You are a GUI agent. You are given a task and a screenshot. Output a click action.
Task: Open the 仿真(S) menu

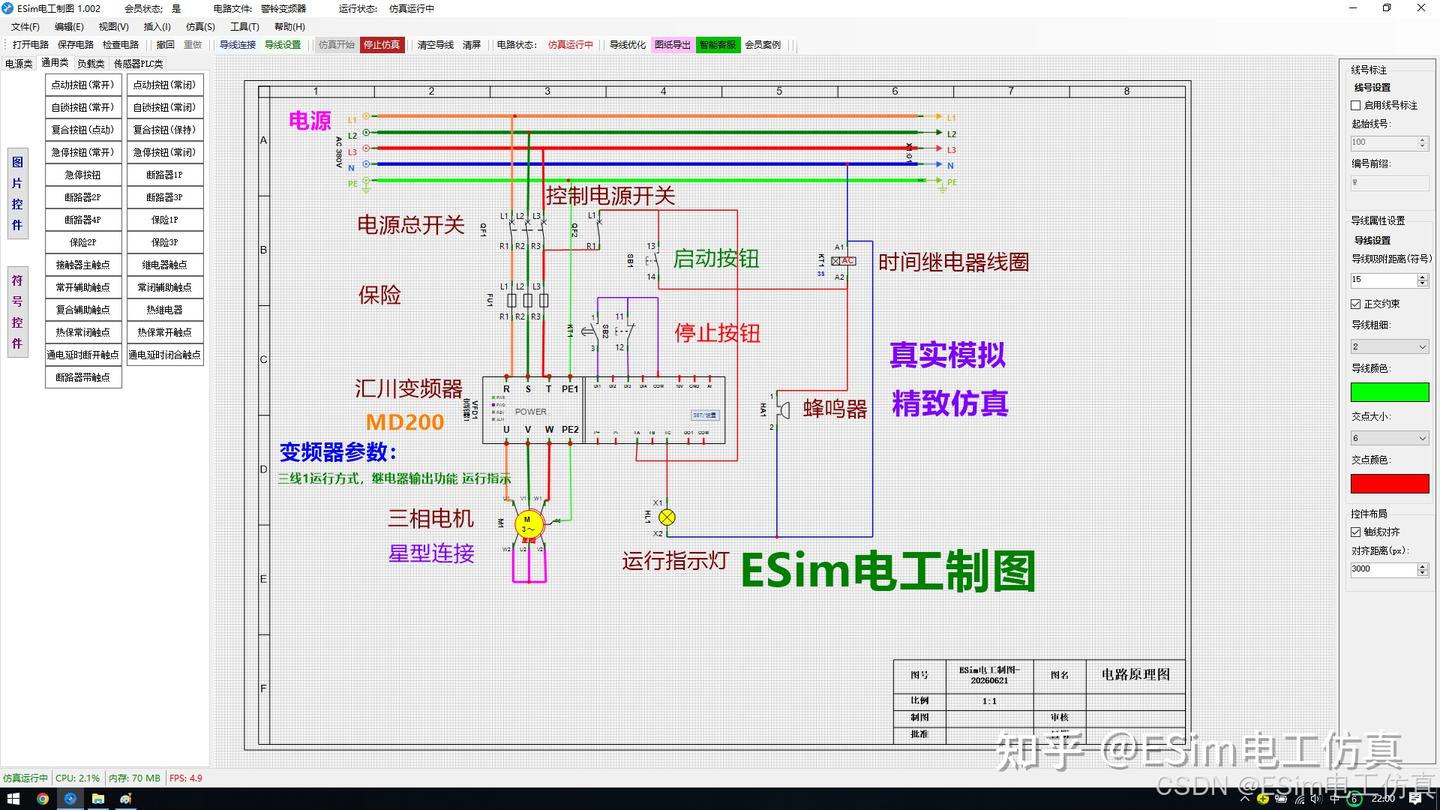tap(200, 27)
